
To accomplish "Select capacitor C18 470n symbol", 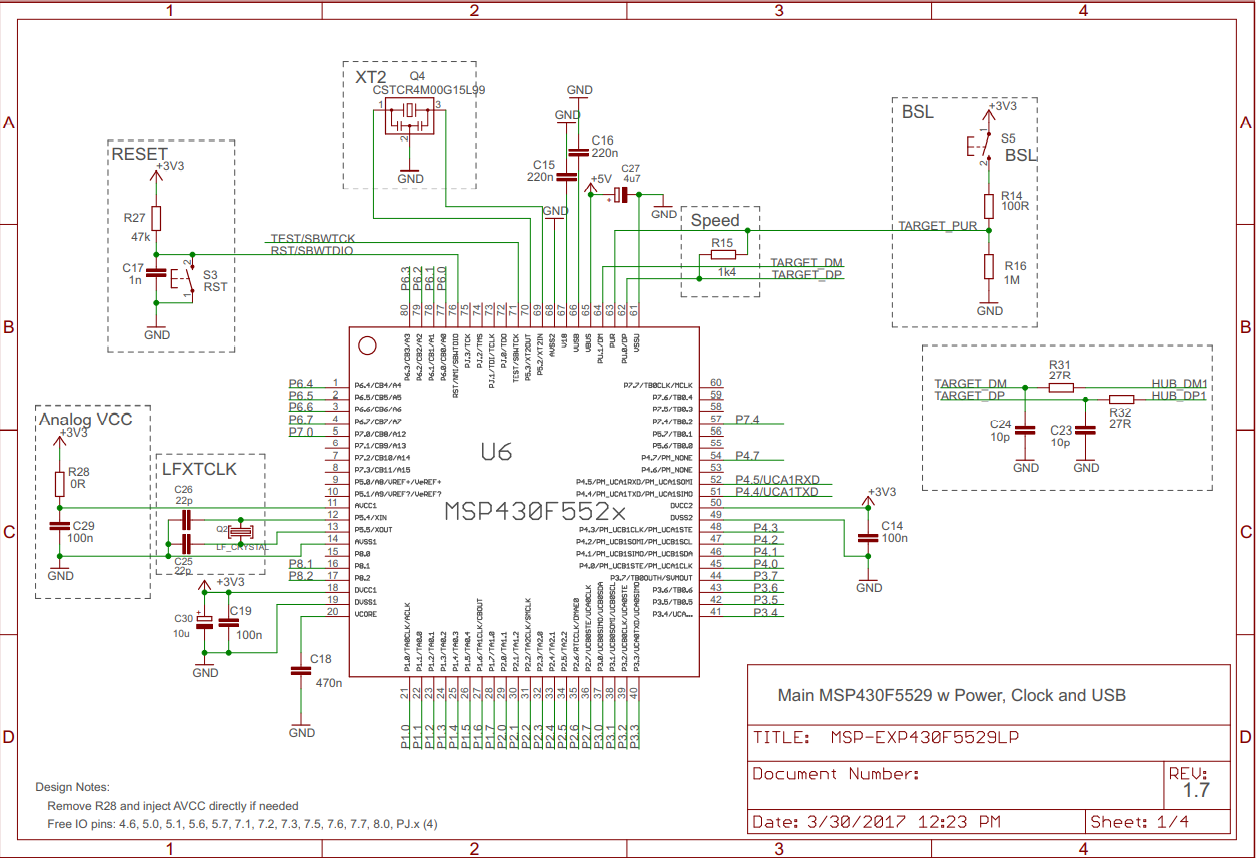I will point(300,672).
